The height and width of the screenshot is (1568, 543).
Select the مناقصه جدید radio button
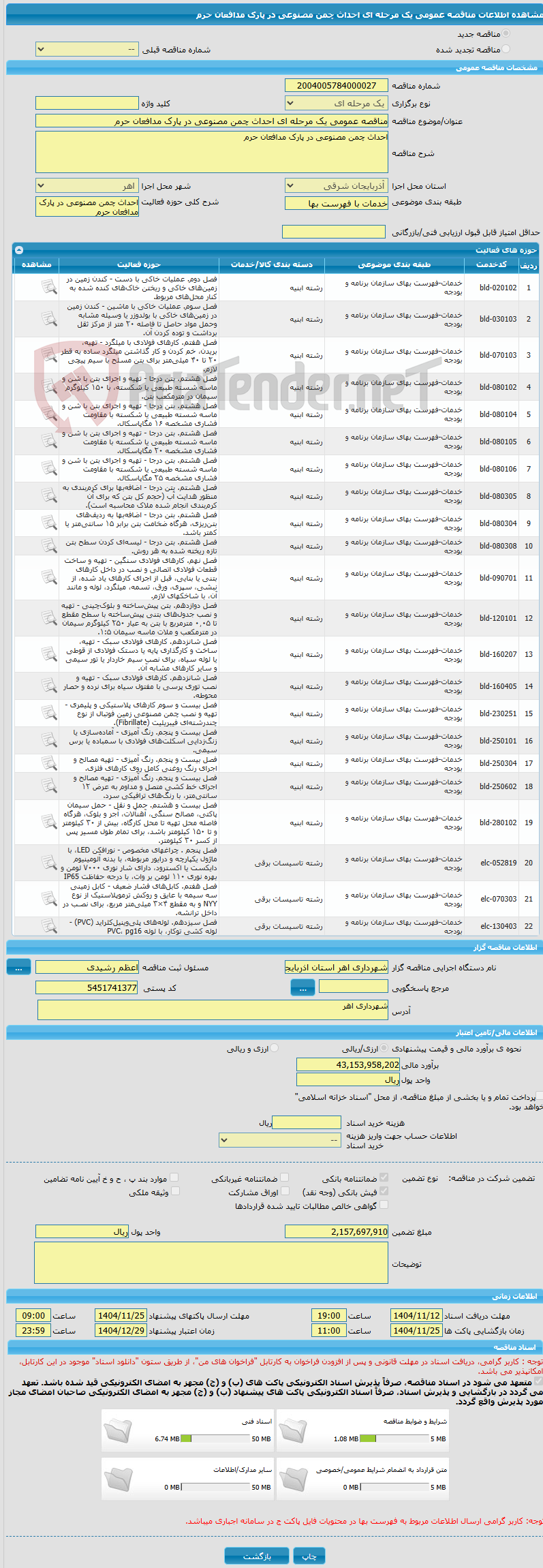click(506, 33)
